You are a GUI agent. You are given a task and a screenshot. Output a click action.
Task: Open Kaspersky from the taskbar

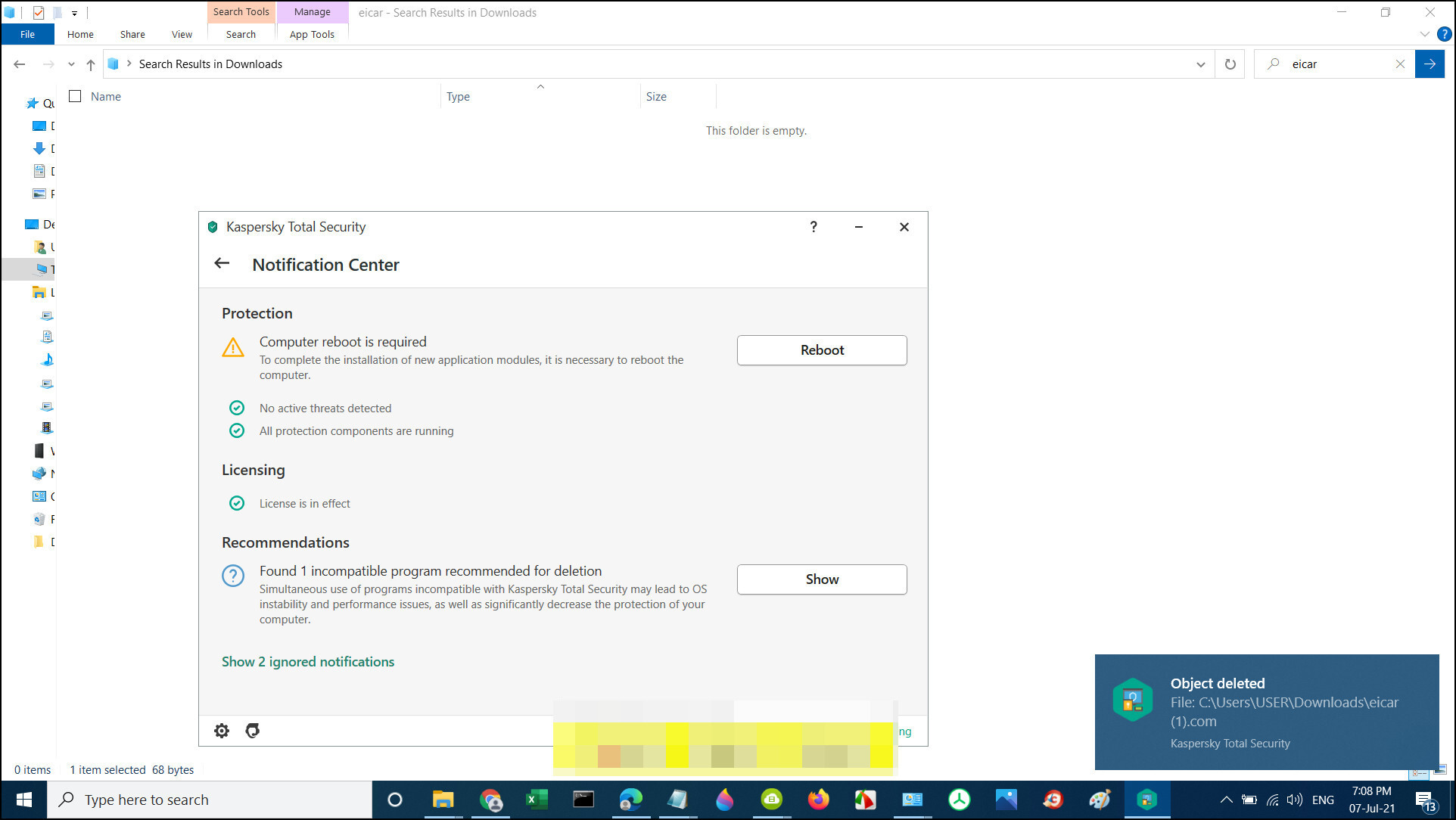tap(1146, 800)
